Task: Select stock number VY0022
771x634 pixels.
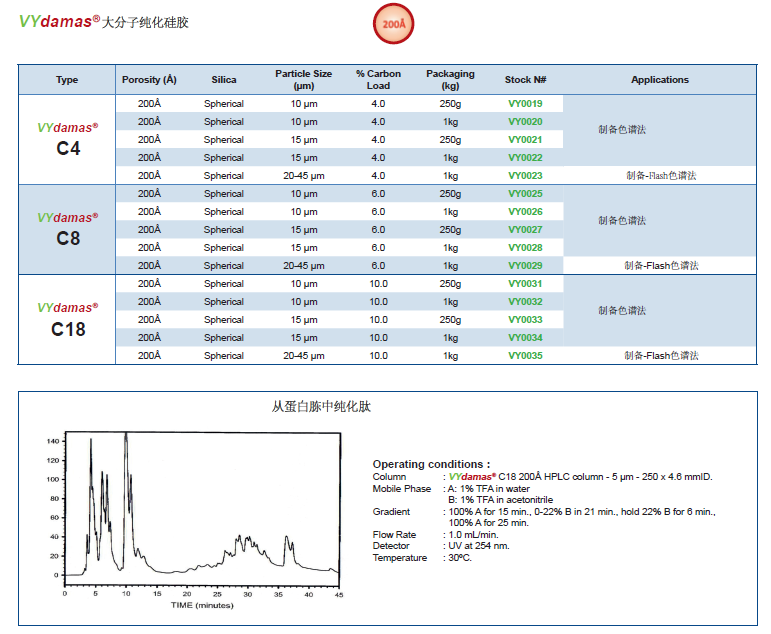Action: (525, 158)
